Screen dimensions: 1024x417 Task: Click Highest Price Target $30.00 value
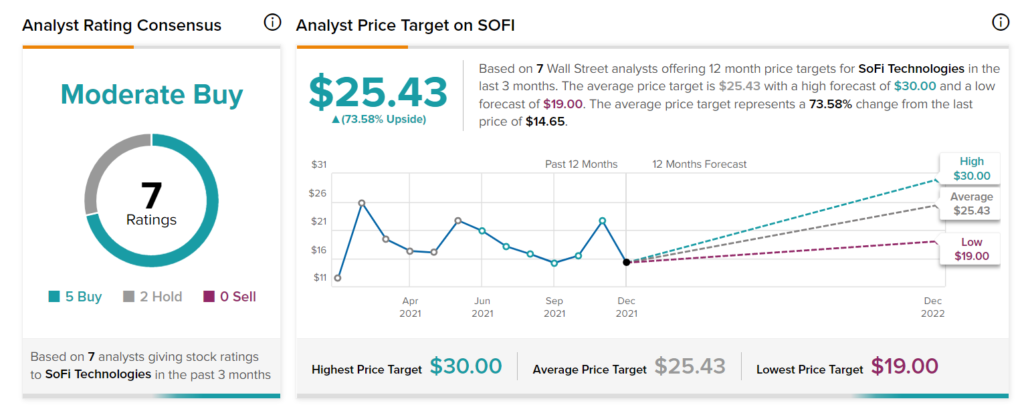(466, 366)
